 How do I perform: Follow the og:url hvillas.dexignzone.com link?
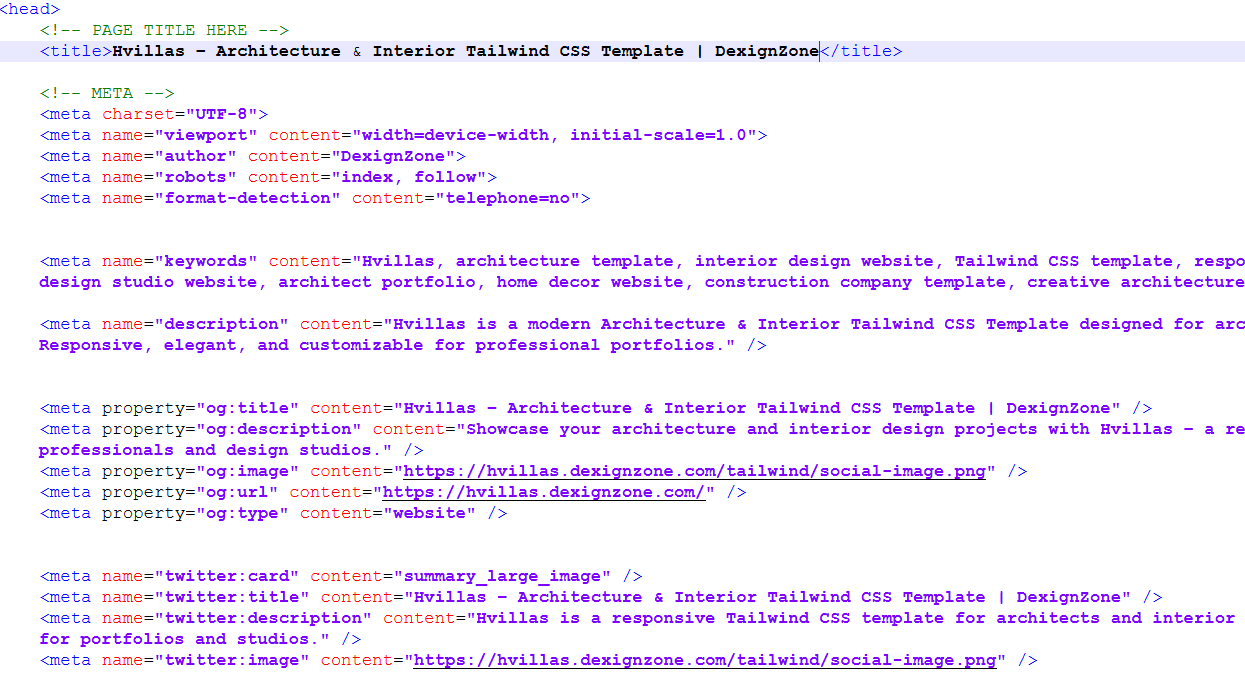click(x=544, y=492)
